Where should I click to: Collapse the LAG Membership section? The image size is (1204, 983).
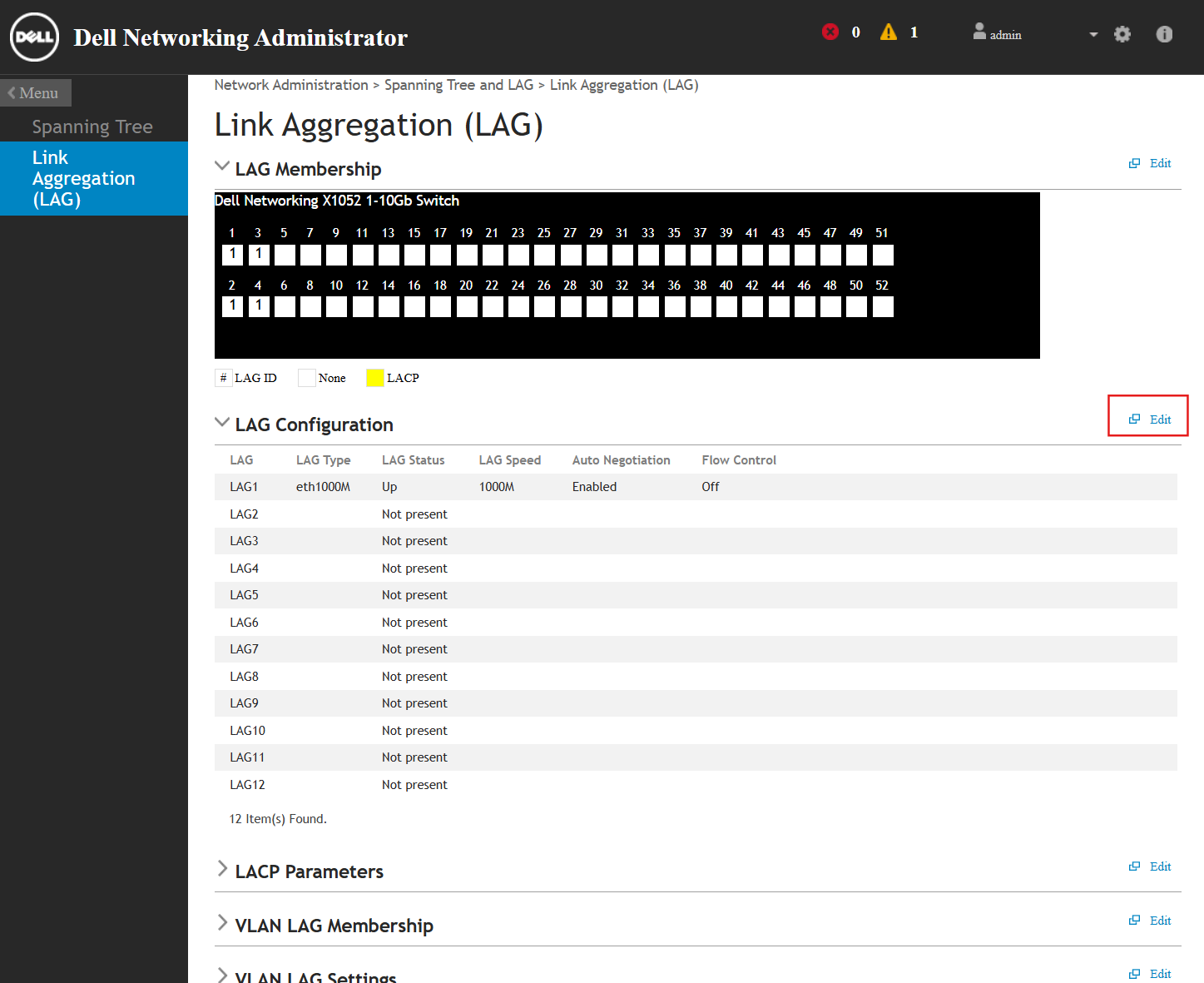click(222, 166)
